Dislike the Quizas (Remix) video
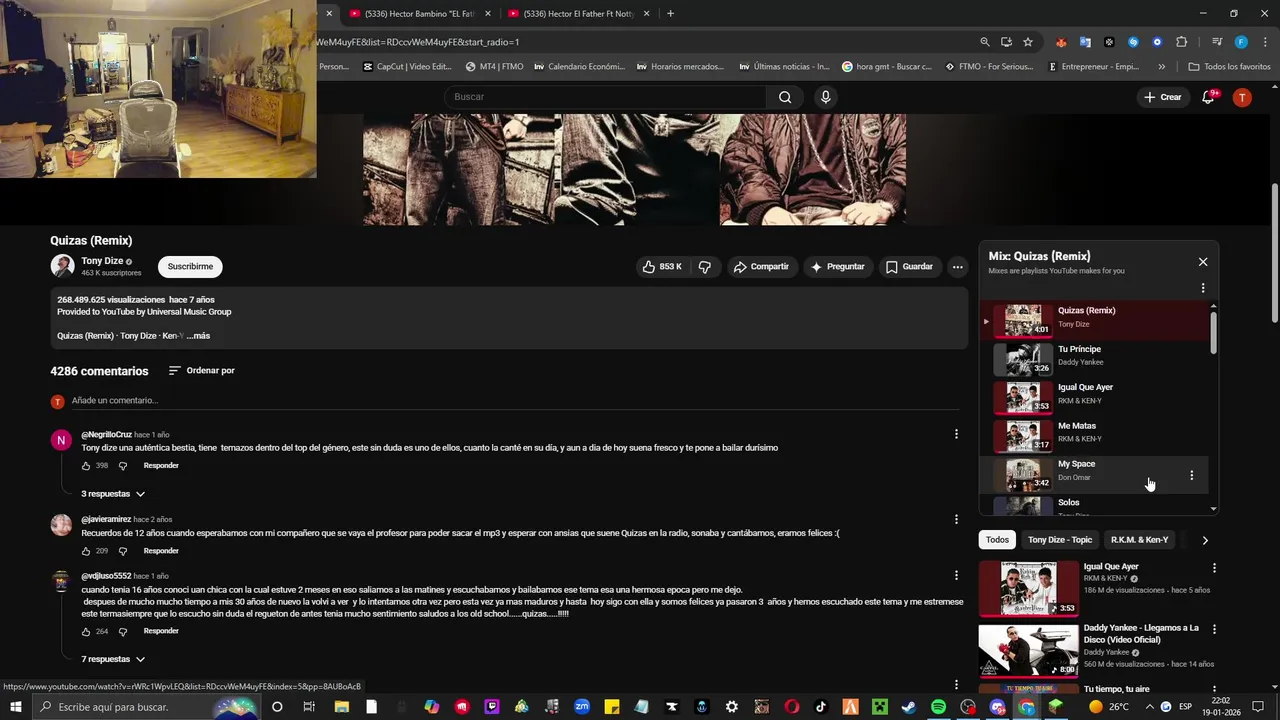The width and height of the screenshot is (1280, 720). (x=705, y=267)
